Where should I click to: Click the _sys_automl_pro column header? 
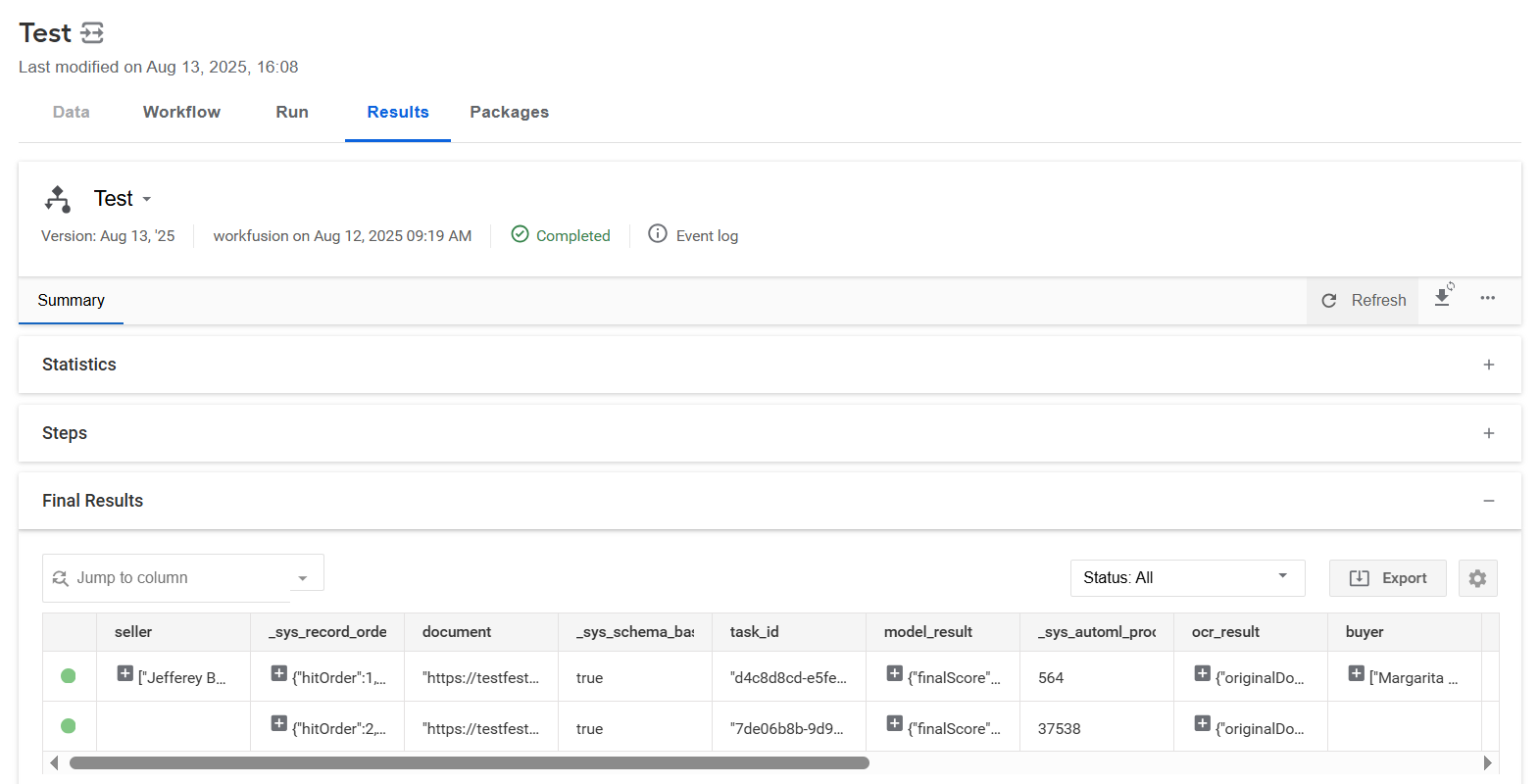(1097, 632)
